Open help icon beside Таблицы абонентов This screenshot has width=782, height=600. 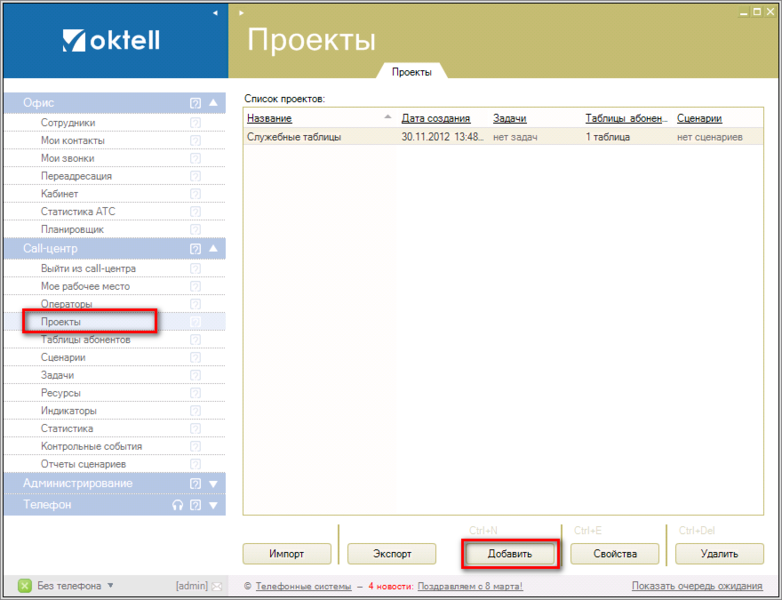[x=196, y=340]
